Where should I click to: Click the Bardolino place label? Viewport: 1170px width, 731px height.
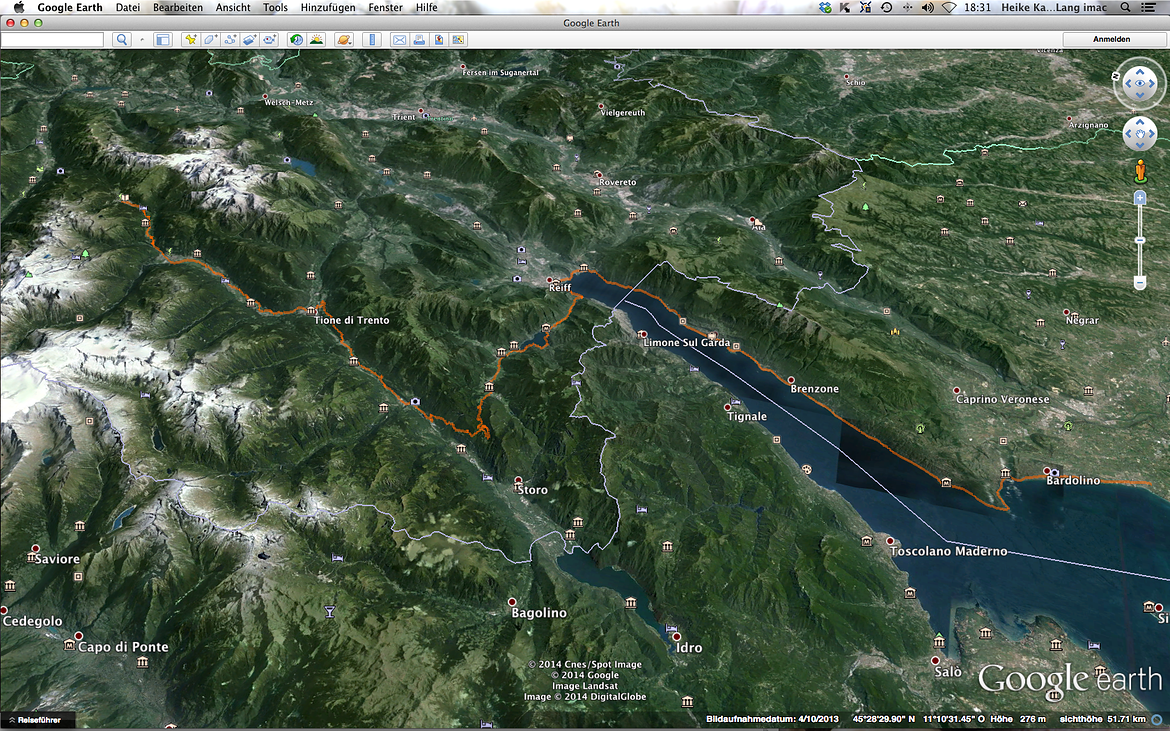pos(1073,480)
